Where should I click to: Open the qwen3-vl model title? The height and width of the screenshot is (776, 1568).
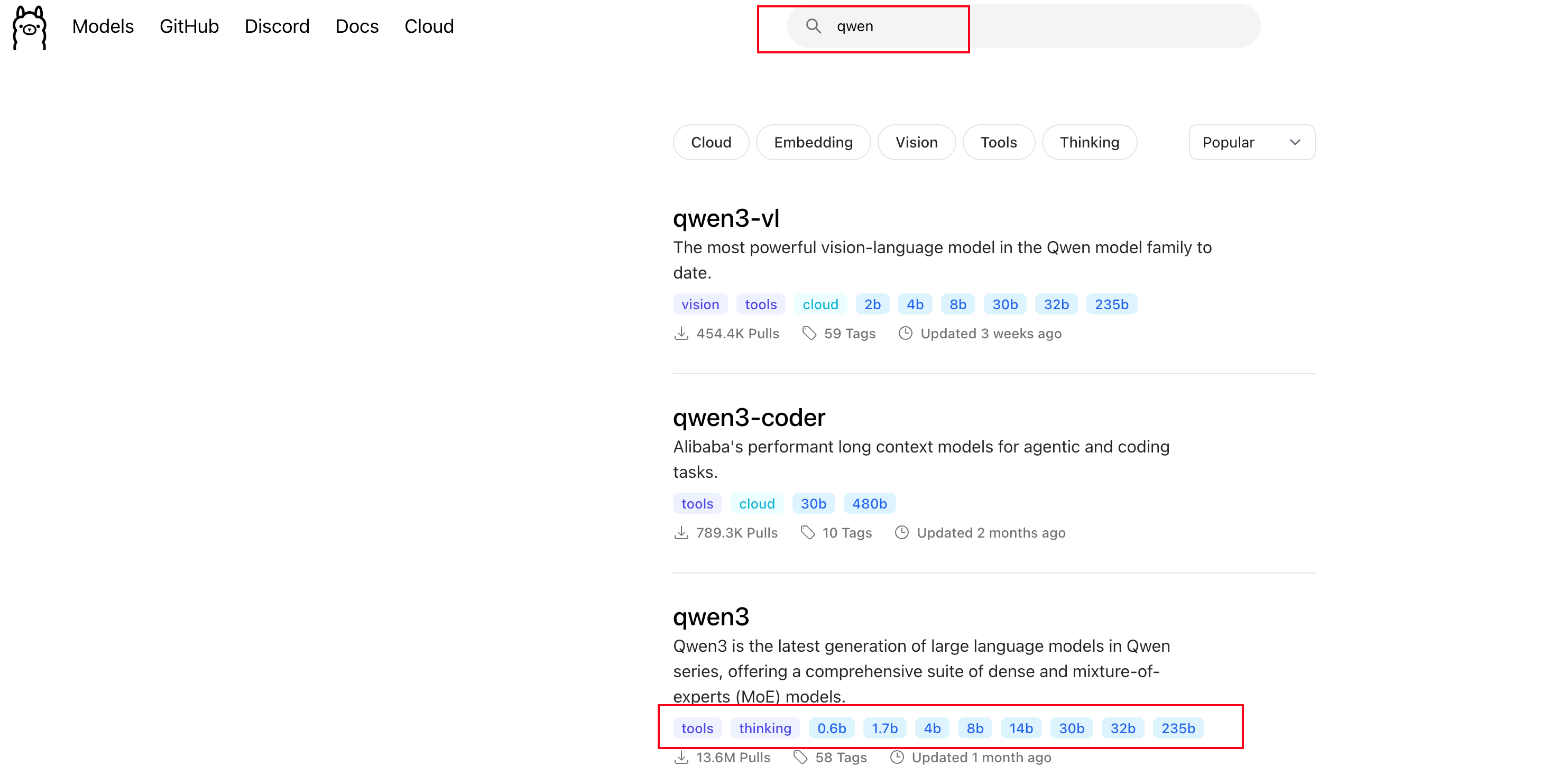725,218
